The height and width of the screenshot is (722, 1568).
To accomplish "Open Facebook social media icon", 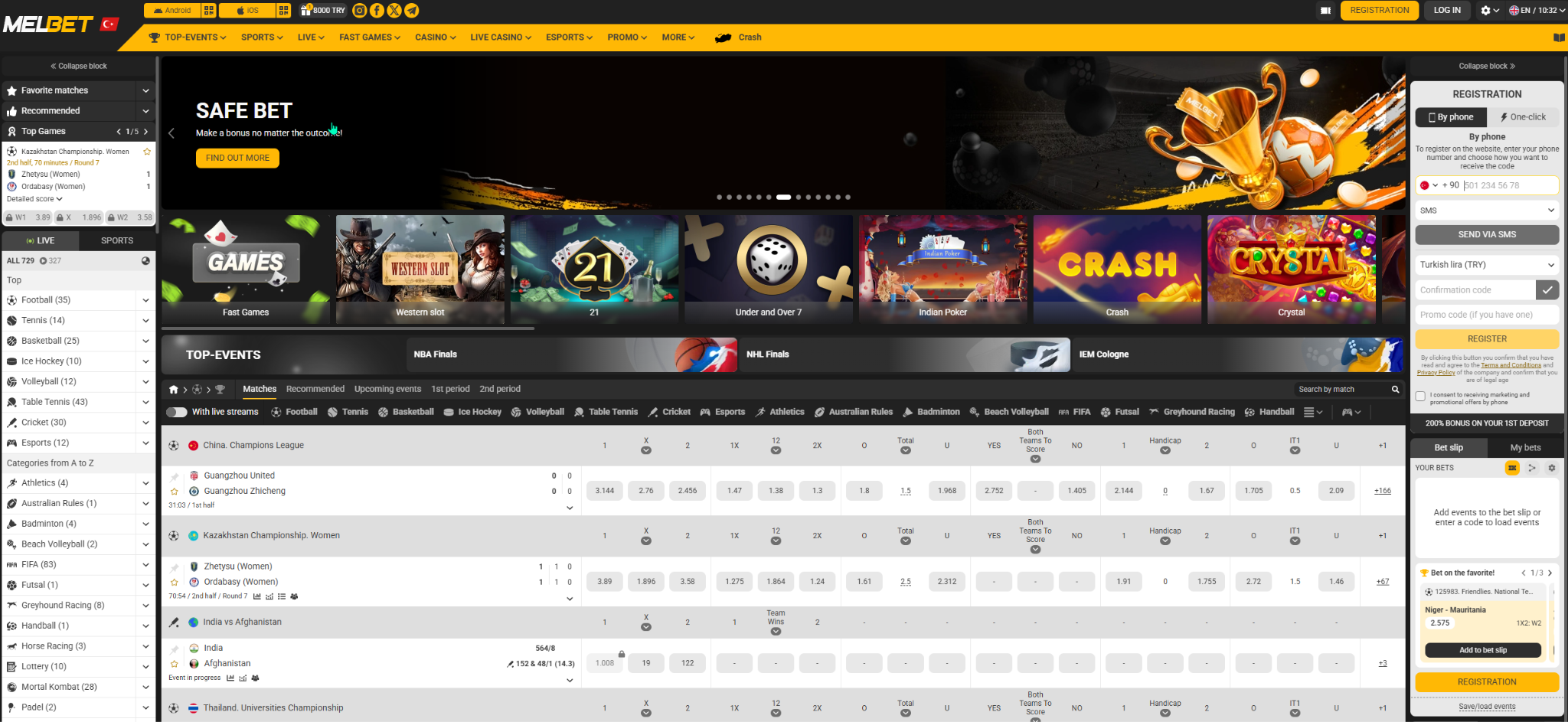I will 377,11.
